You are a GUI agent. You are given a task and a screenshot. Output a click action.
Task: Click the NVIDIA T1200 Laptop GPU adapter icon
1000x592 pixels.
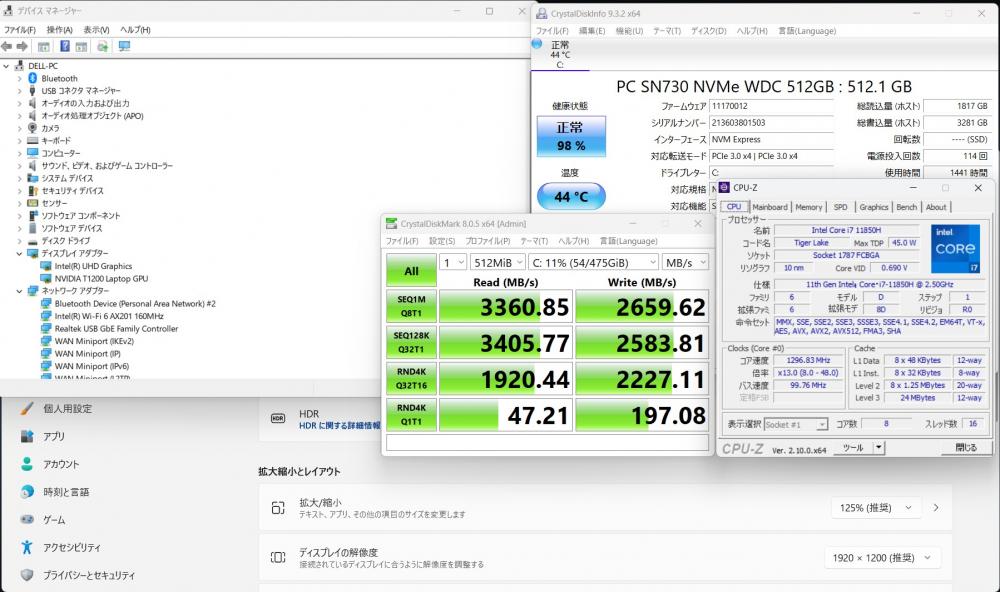(x=46, y=279)
